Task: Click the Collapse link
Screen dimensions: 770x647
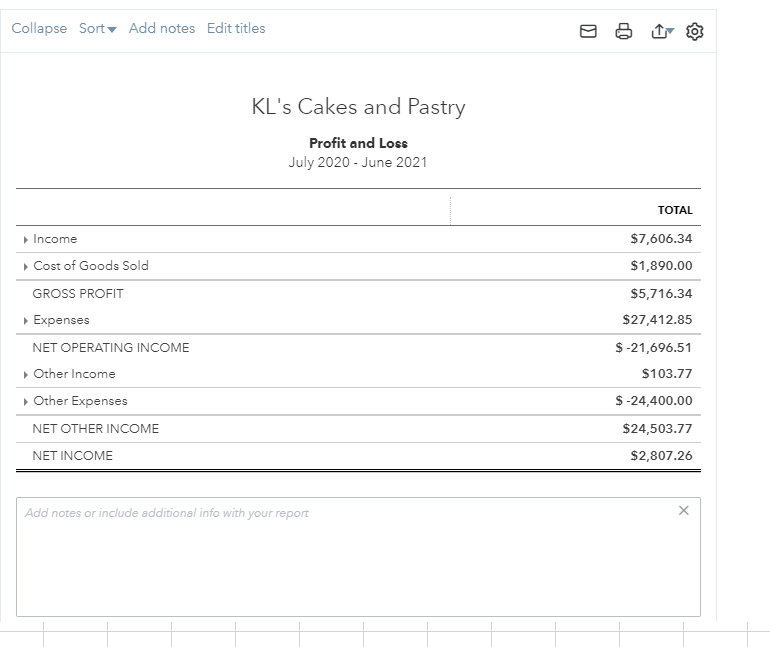Action: (39, 29)
